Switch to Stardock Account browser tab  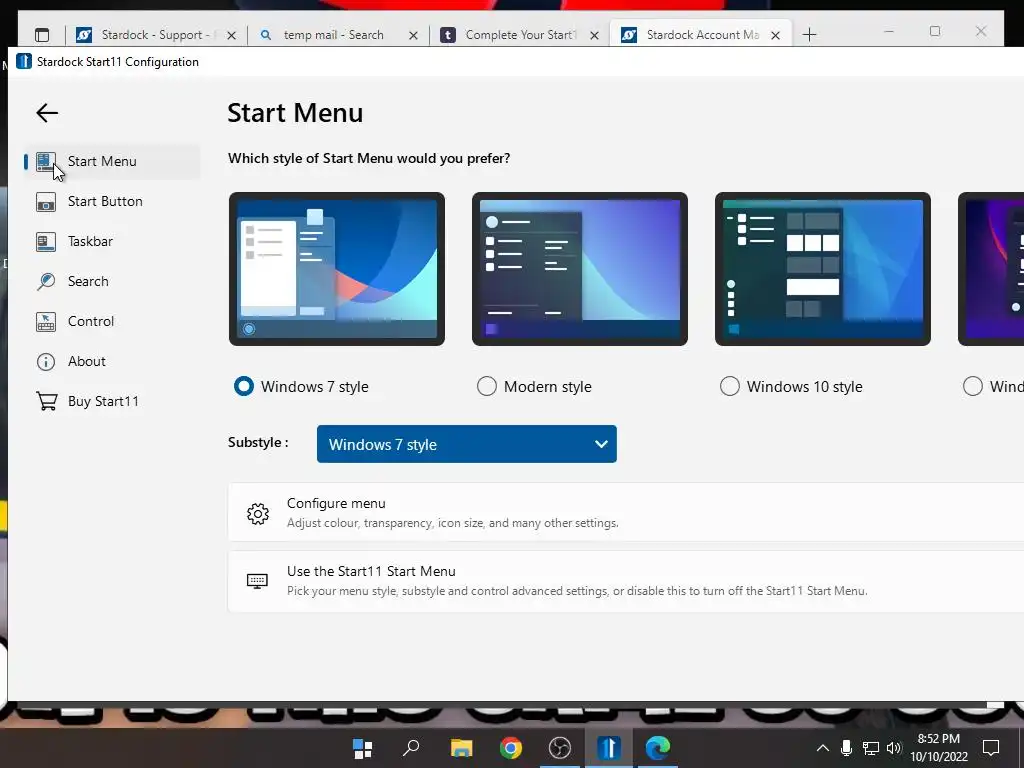(699, 35)
